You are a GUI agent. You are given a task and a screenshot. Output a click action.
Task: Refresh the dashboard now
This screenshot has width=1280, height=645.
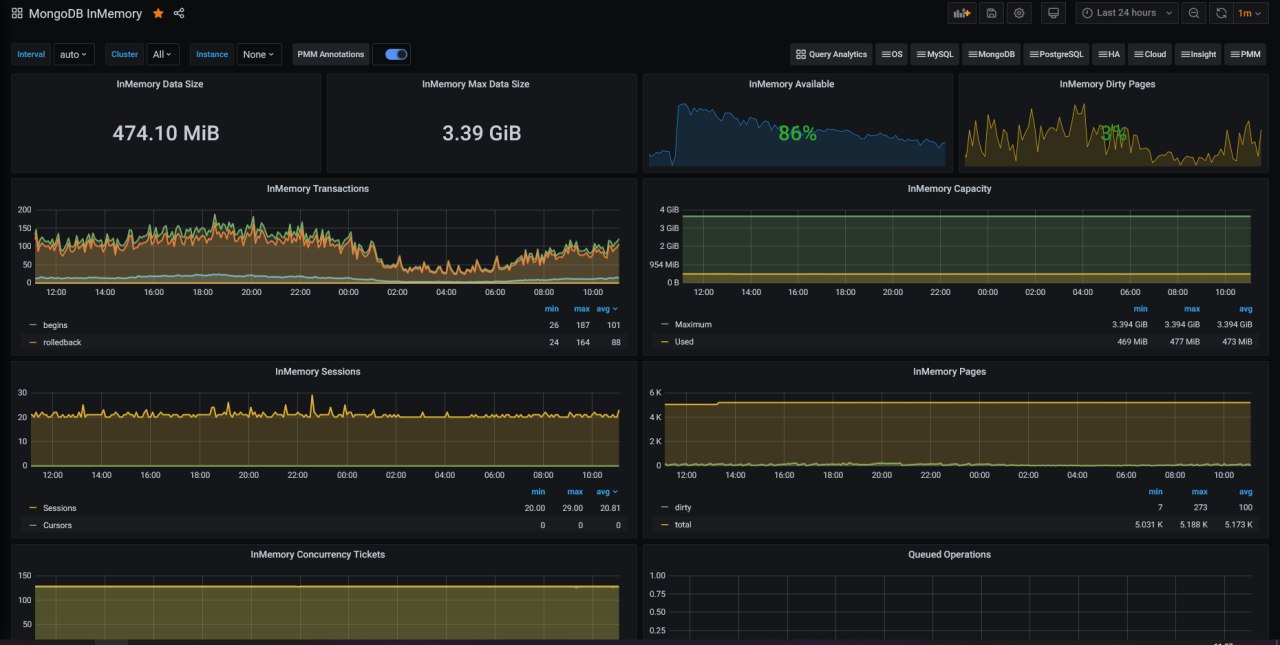(x=1221, y=13)
